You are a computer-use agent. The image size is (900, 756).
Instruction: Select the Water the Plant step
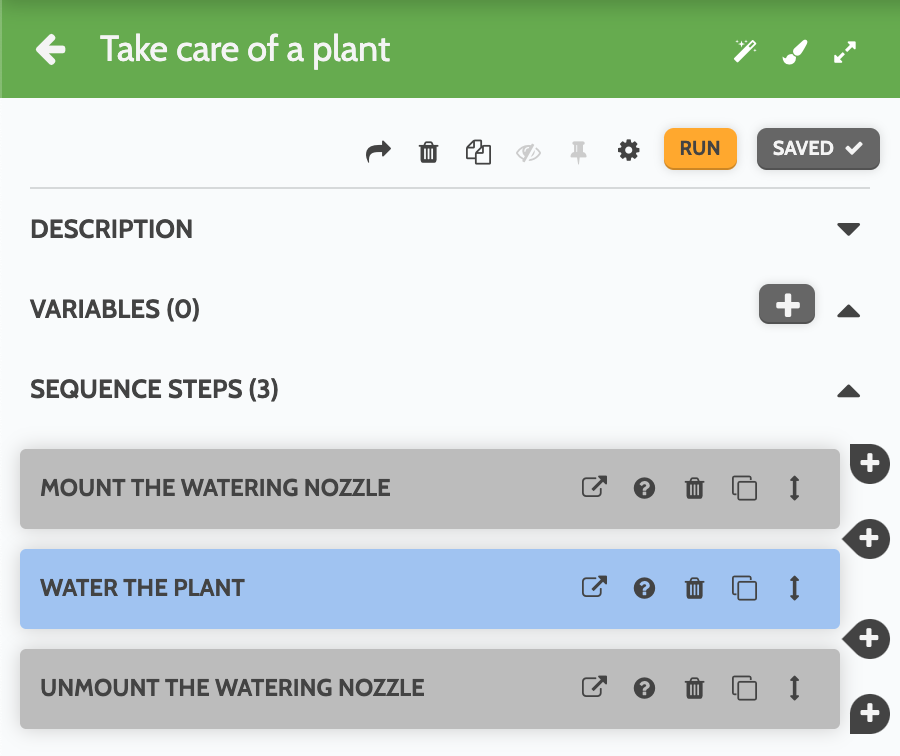(x=300, y=588)
